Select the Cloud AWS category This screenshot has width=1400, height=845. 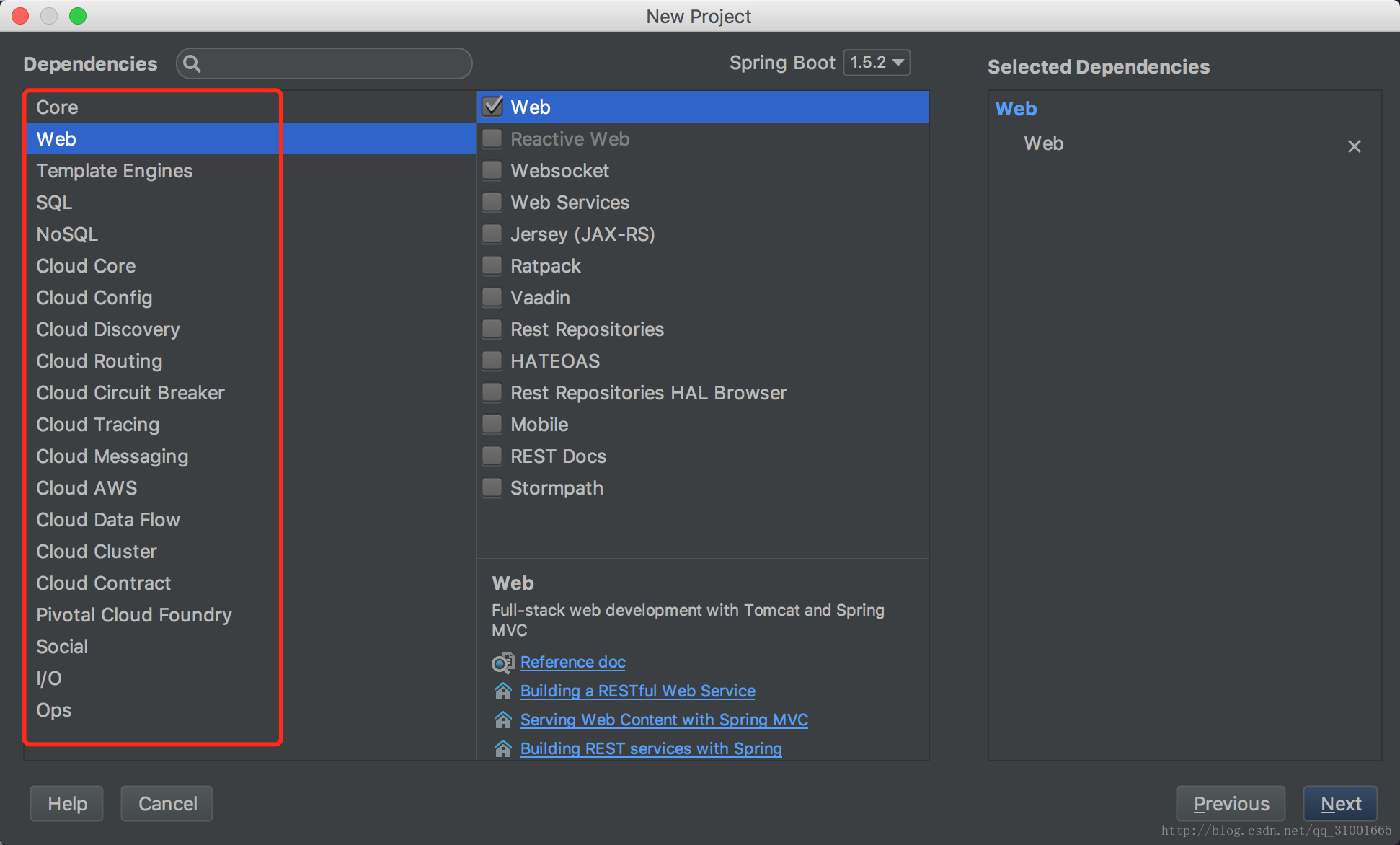[249, 487]
